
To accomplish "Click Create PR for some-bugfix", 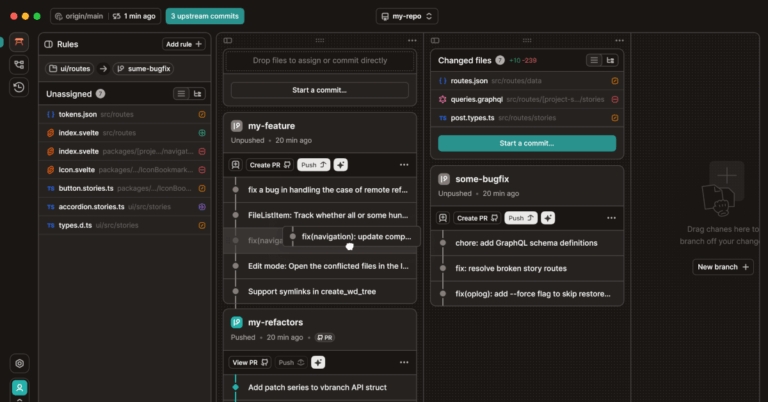I will point(477,218).
